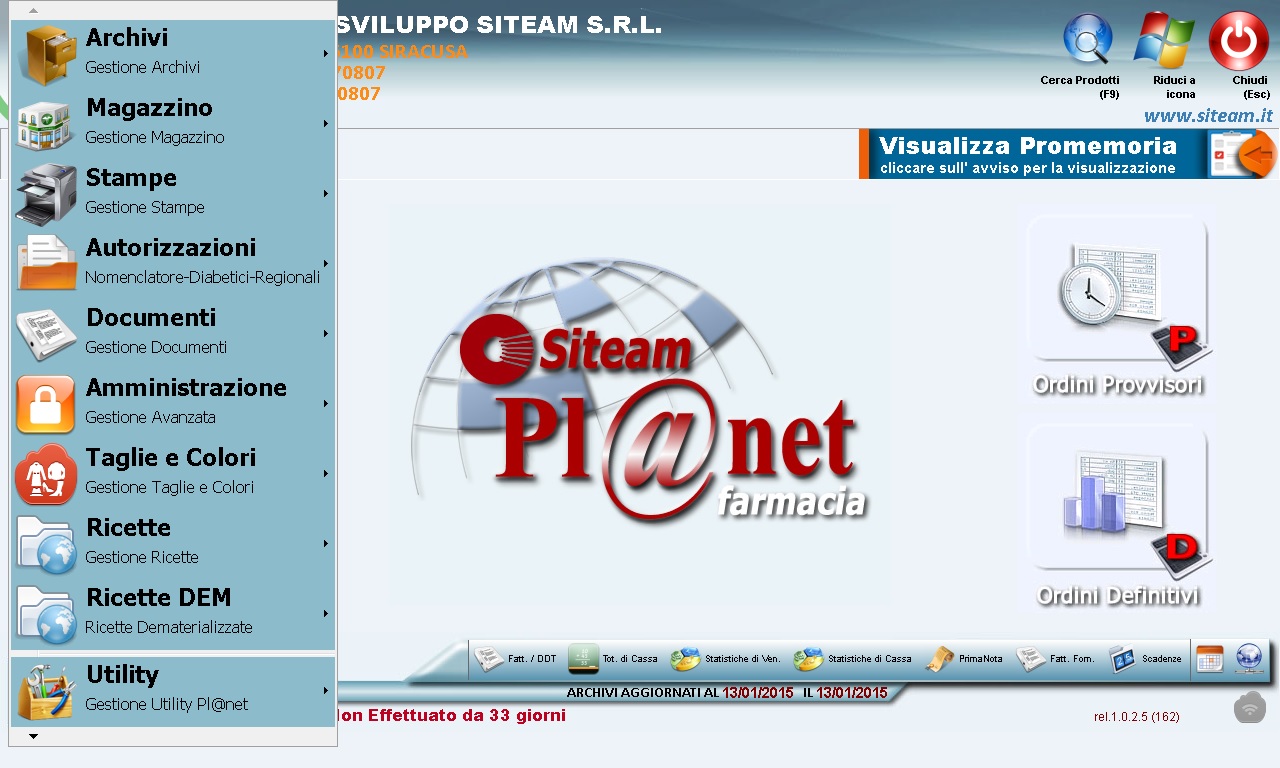
Task: Select Gestione Ricette subtitle
Action: (x=142, y=557)
